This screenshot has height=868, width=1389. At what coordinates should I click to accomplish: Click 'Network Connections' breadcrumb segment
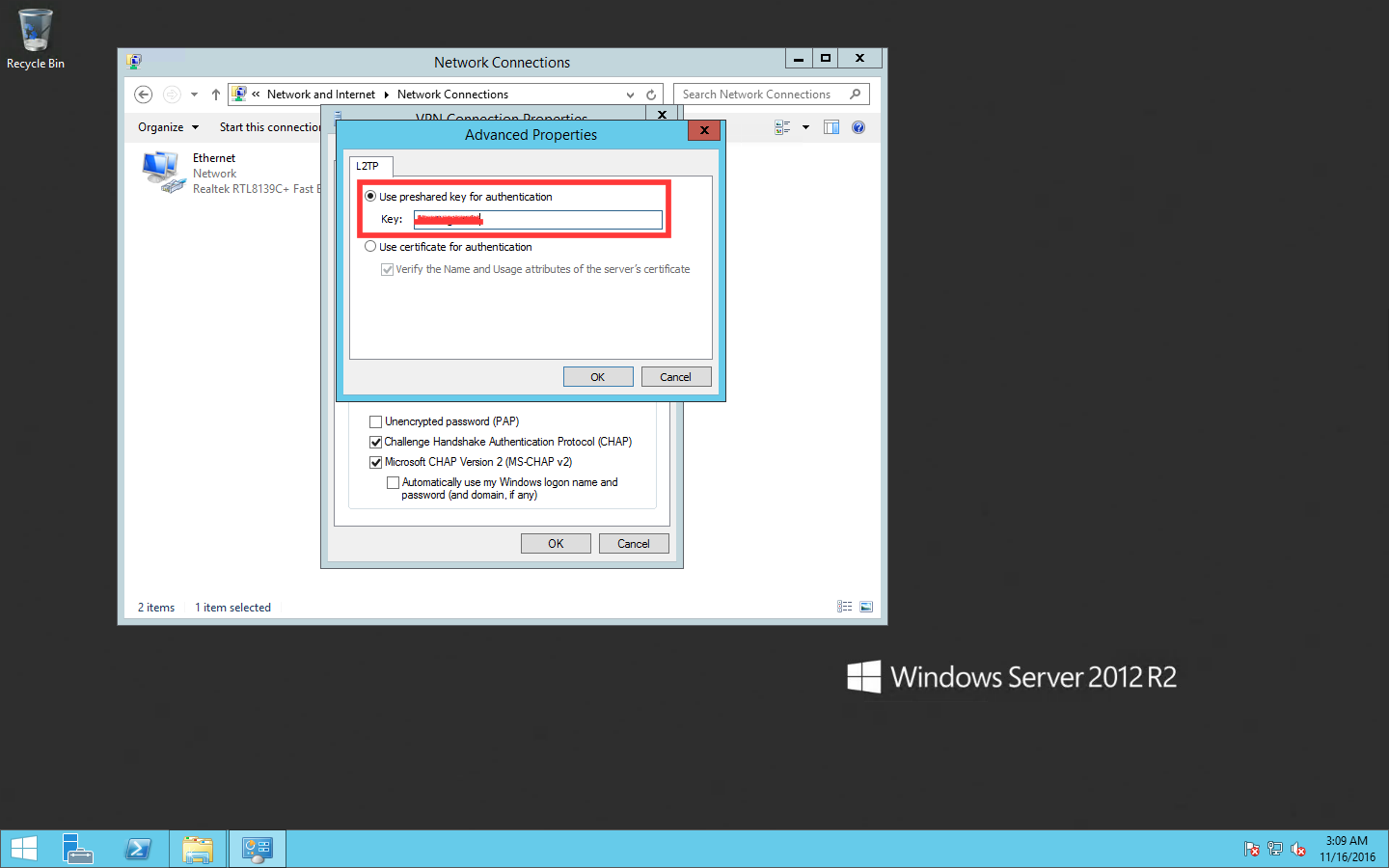452,95
